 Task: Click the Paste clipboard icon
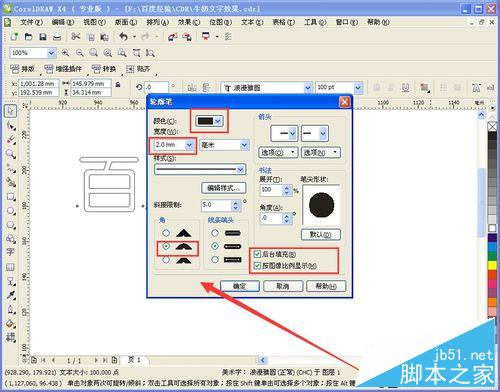point(105,37)
